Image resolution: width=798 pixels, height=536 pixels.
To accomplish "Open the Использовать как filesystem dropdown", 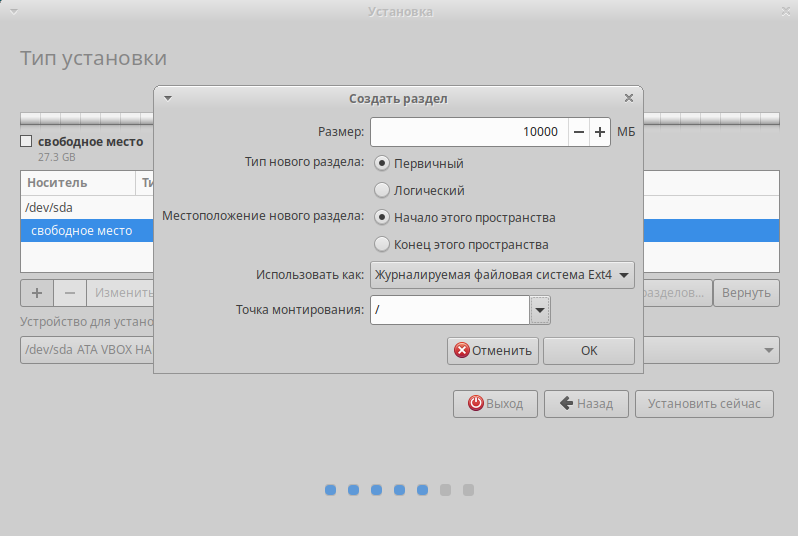I will click(x=502, y=275).
